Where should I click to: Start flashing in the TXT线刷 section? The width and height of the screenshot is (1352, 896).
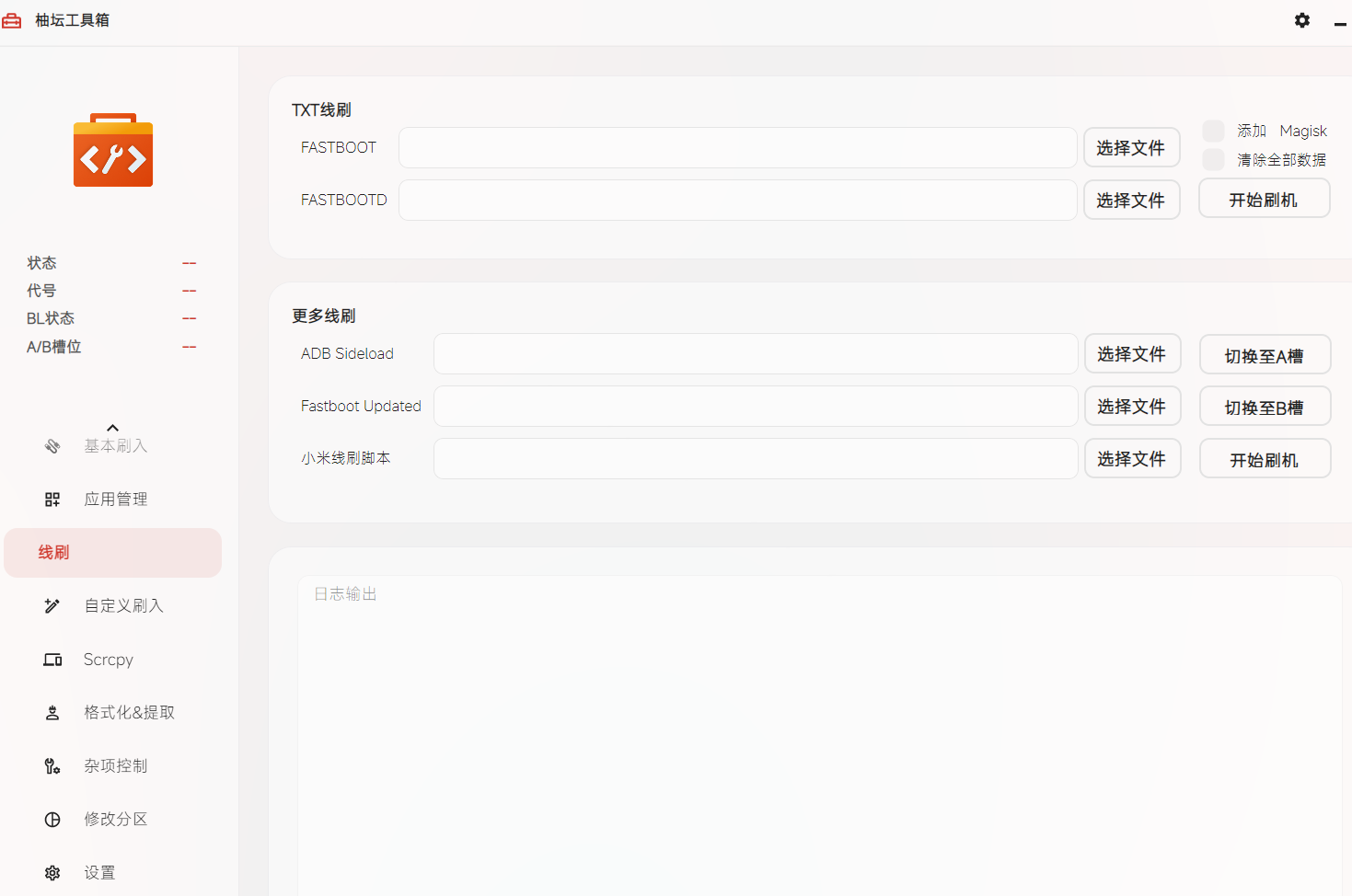click(1264, 199)
